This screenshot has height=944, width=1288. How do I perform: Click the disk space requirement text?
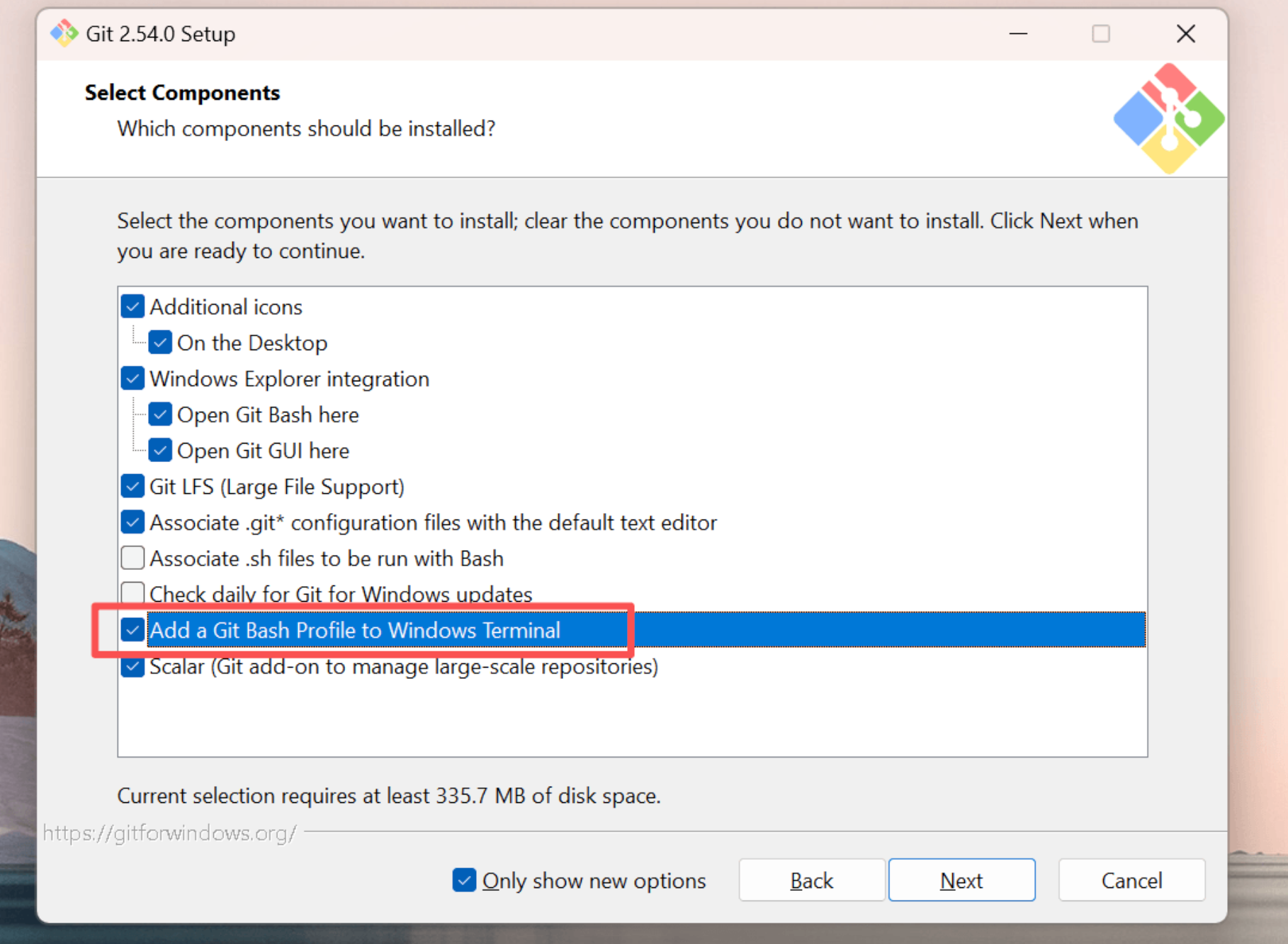(x=389, y=796)
